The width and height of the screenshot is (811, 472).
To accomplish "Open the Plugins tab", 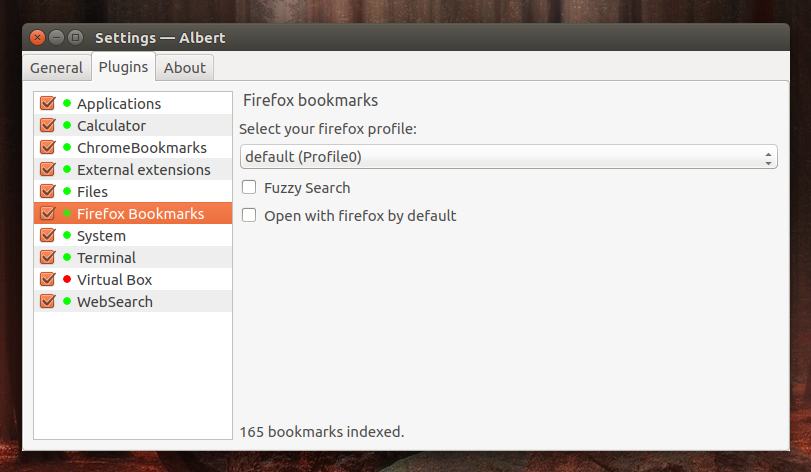I will point(123,67).
